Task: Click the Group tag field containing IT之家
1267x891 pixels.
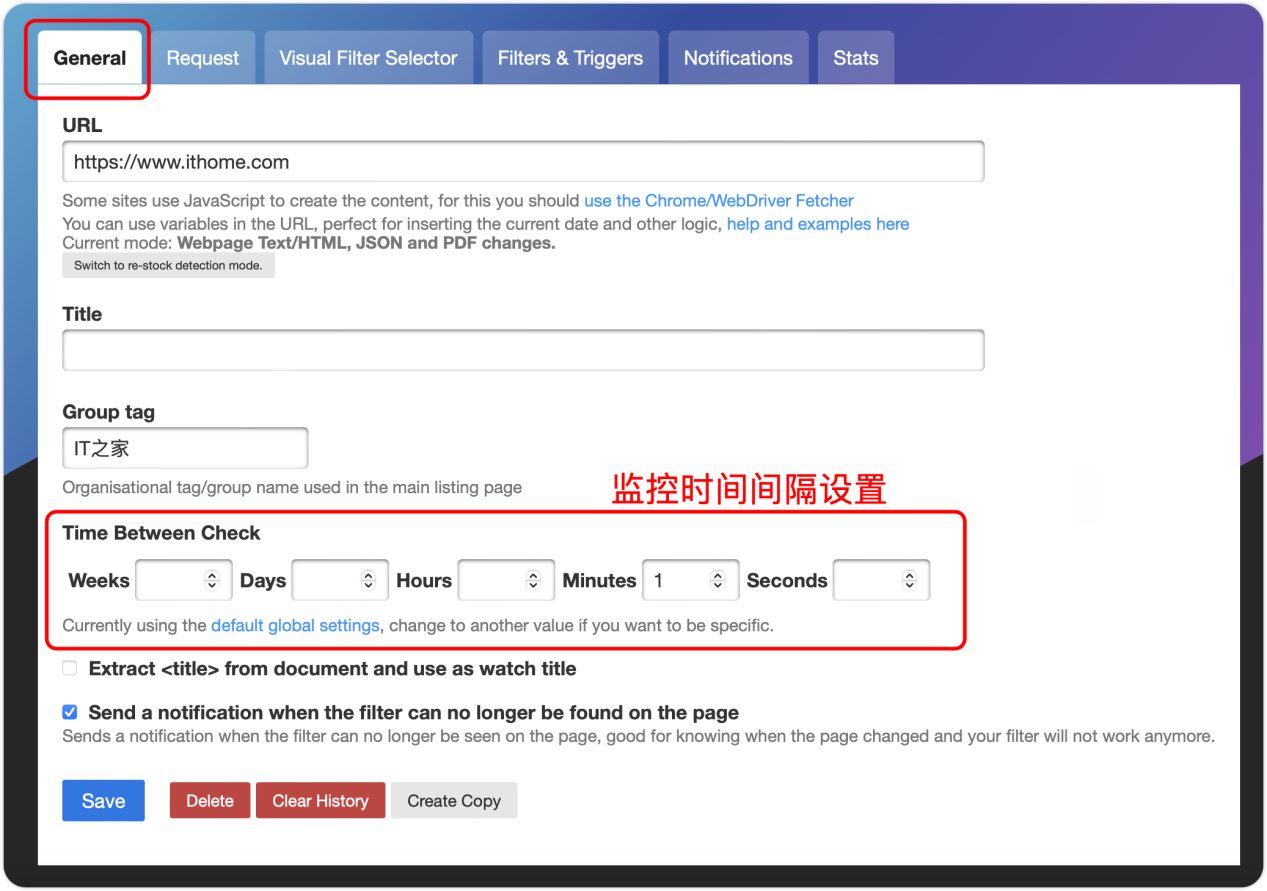Action: click(x=185, y=447)
